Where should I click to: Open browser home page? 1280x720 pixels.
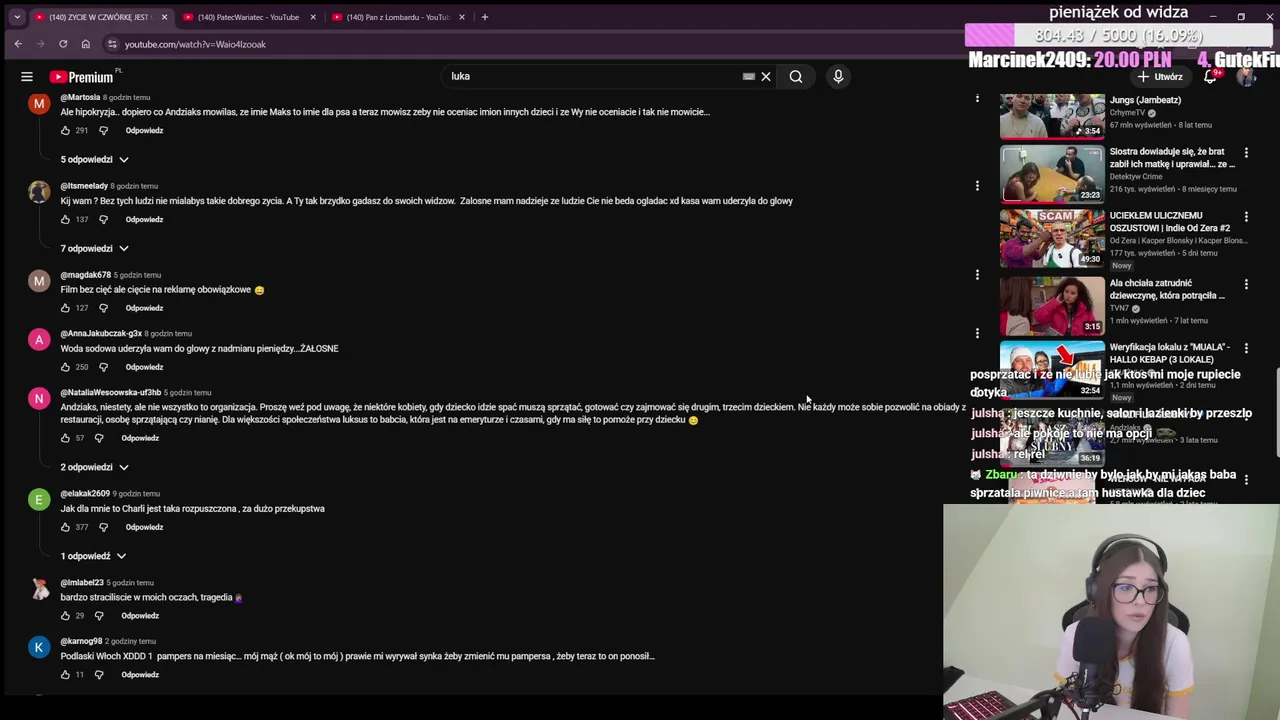point(86,44)
